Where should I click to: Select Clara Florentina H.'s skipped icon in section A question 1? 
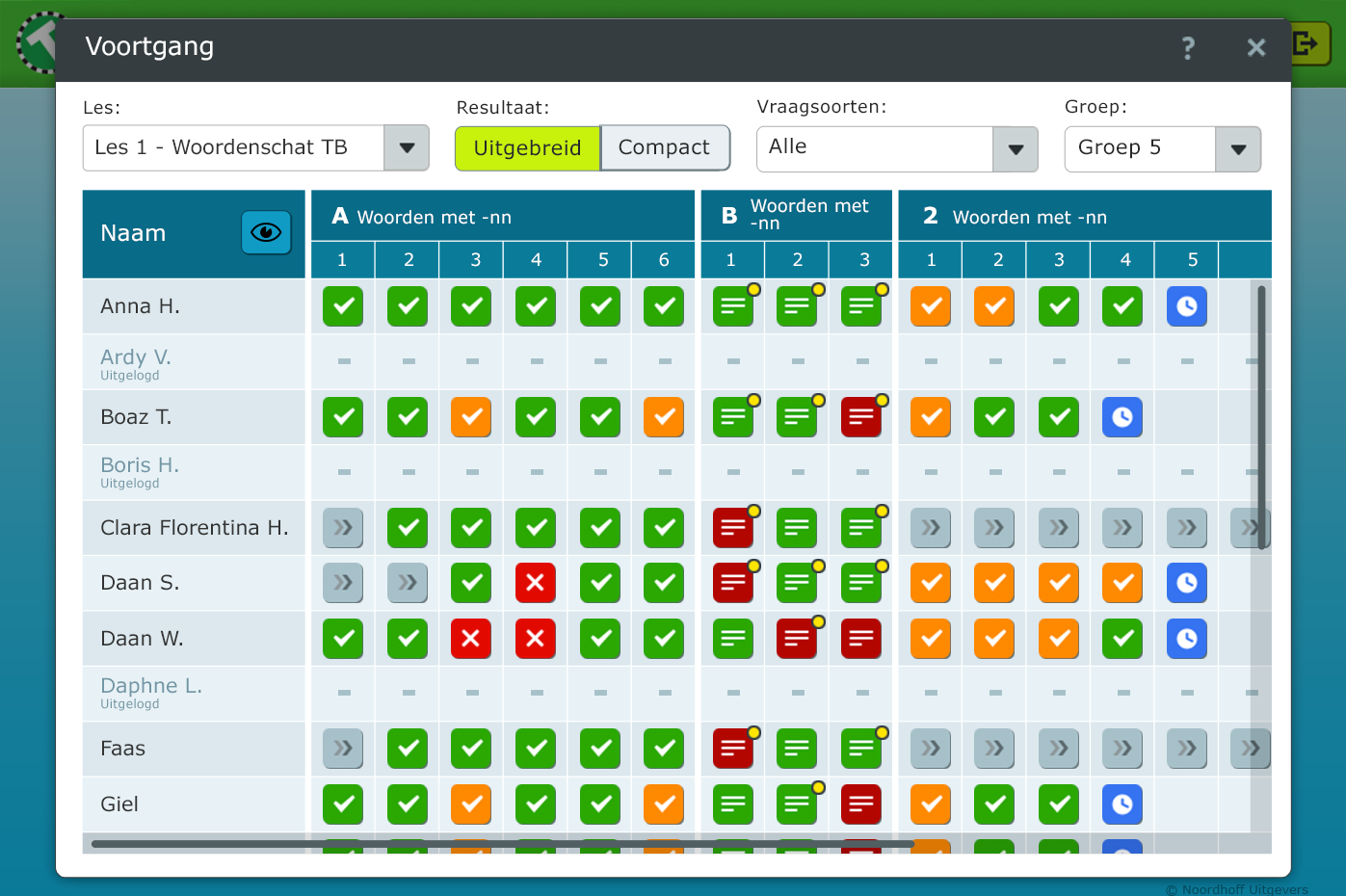[x=343, y=528]
